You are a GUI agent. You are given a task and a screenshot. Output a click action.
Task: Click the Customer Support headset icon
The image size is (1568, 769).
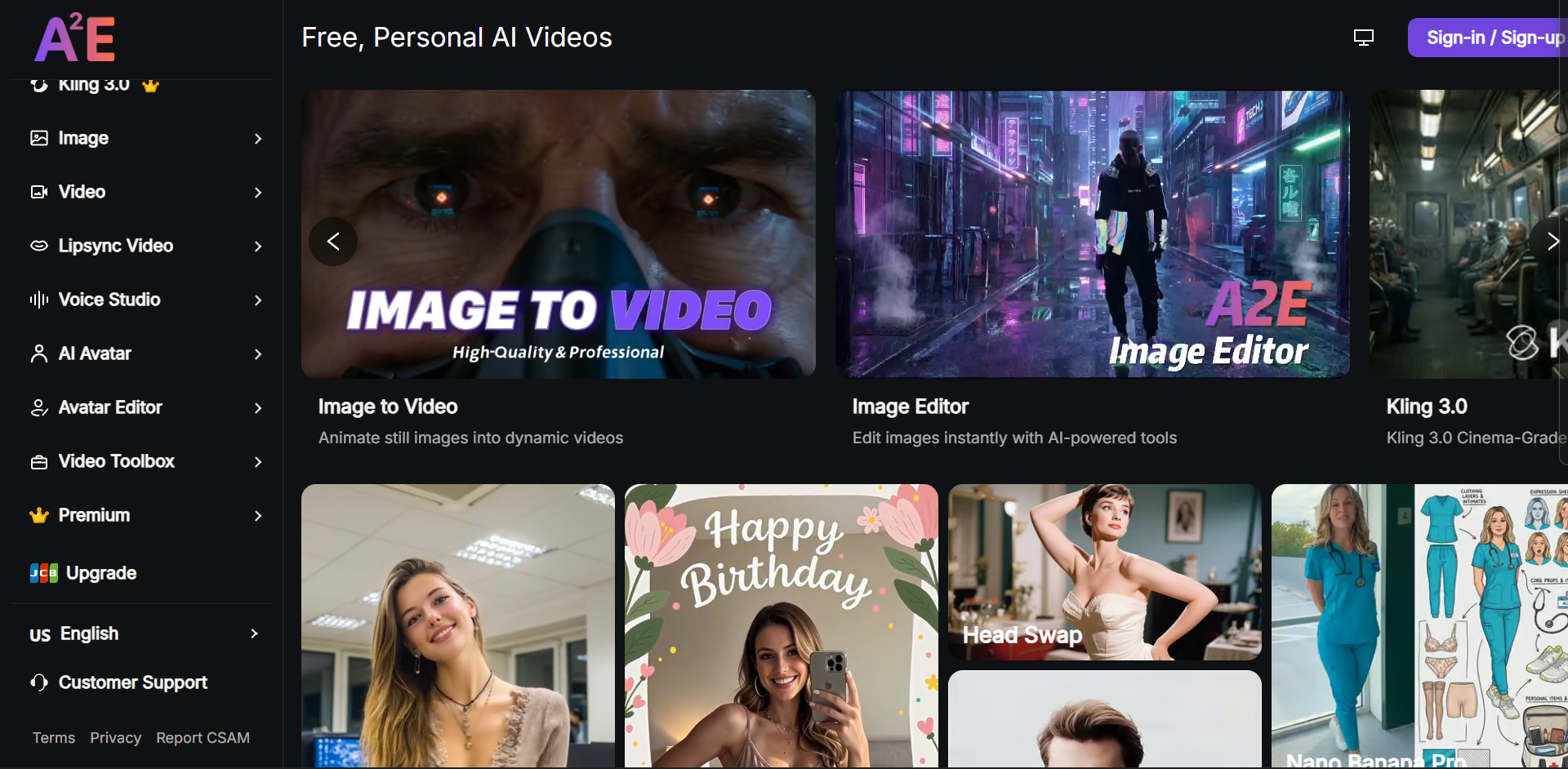coord(39,682)
